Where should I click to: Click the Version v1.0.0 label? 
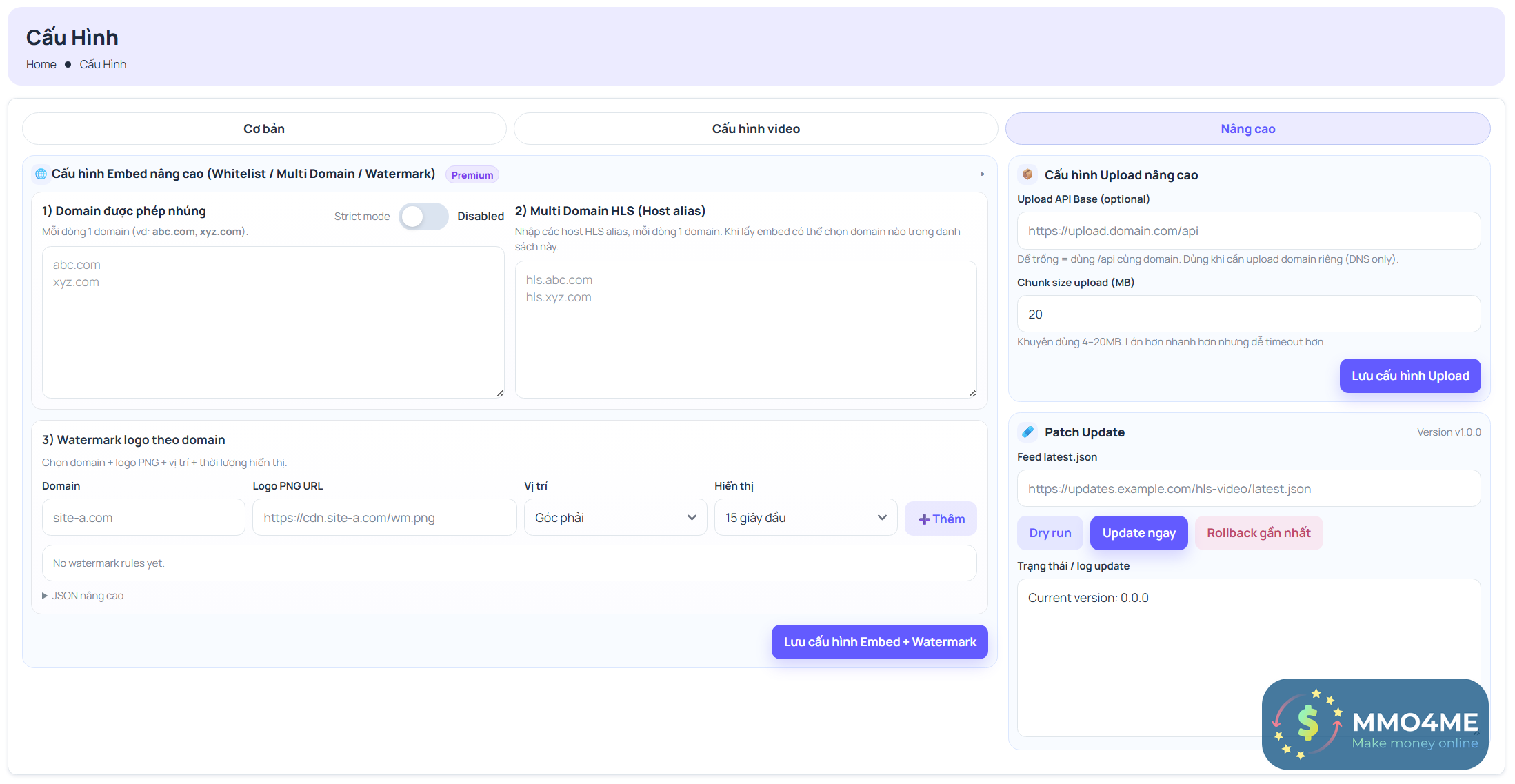coord(1449,432)
